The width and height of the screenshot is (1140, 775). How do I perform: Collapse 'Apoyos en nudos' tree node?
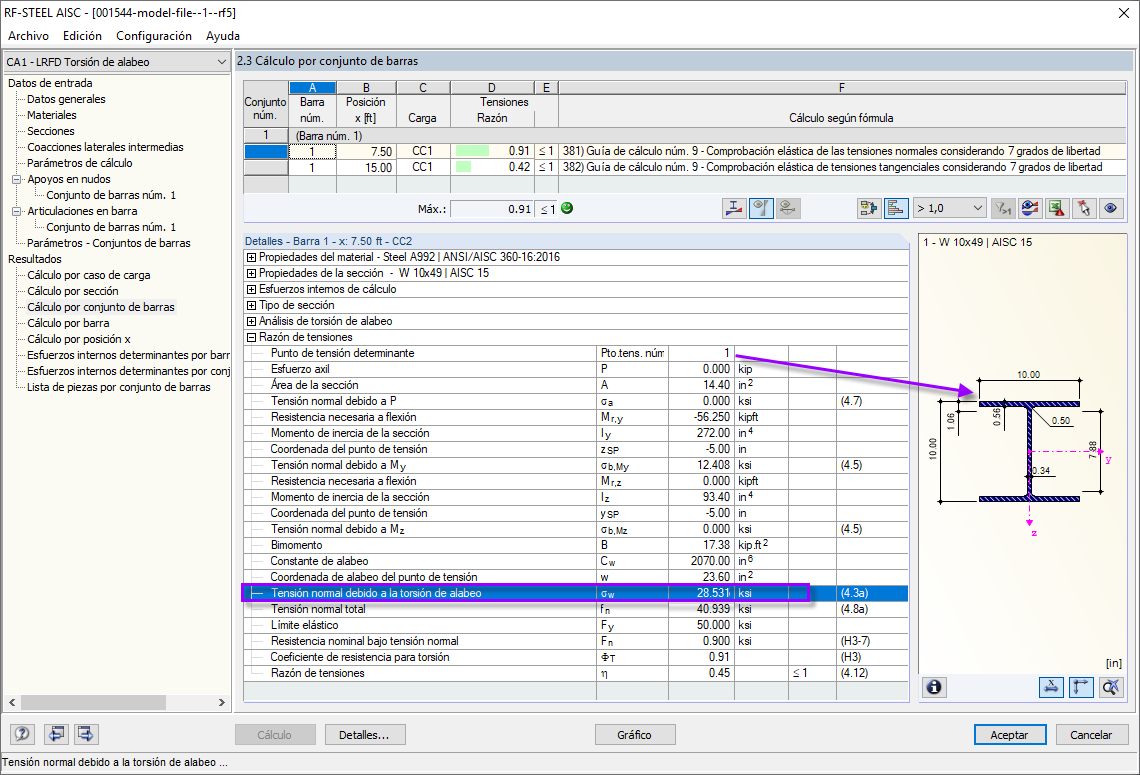(x=17, y=179)
